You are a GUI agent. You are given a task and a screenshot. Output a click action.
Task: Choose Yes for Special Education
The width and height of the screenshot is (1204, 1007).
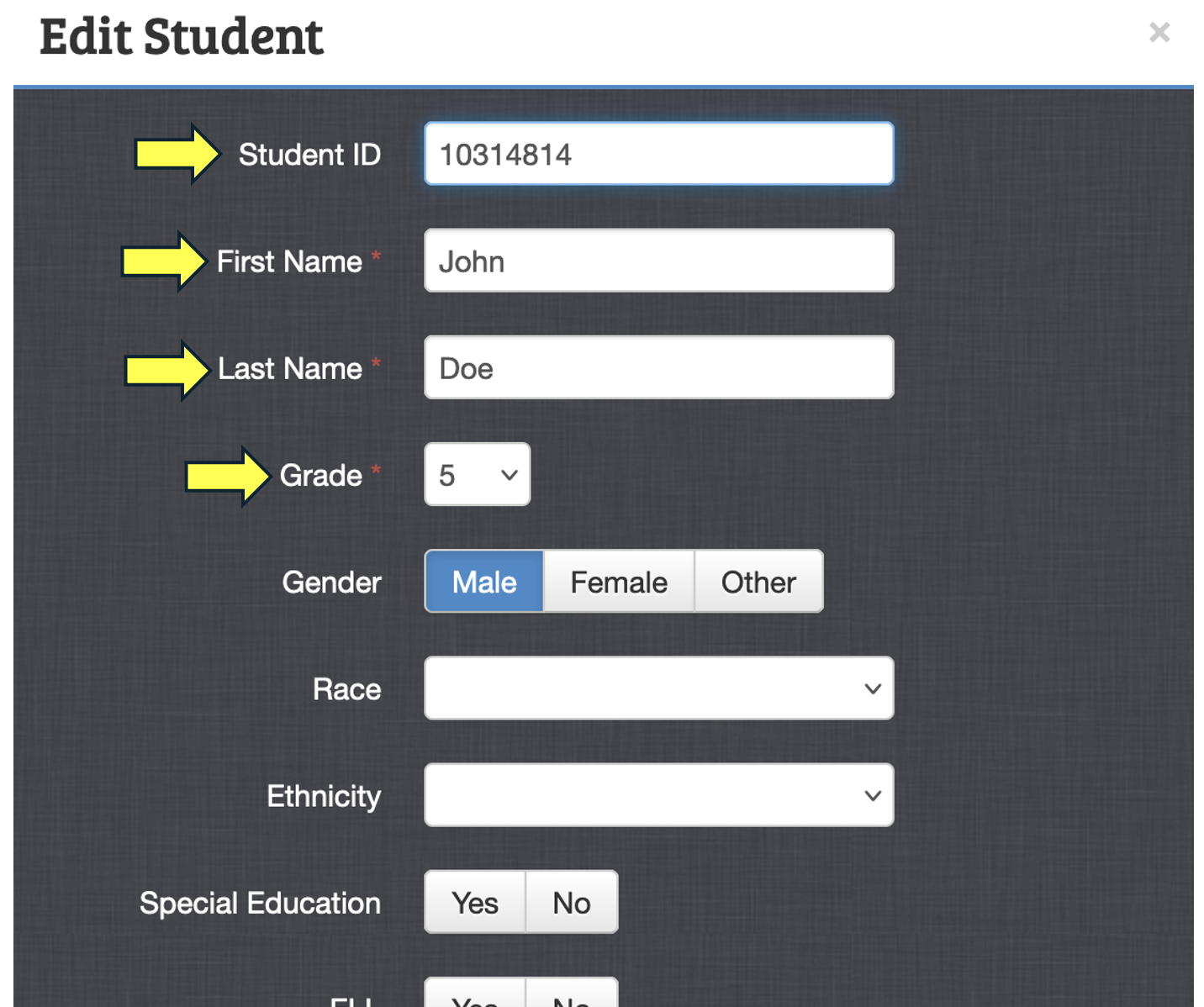coord(475,903)
